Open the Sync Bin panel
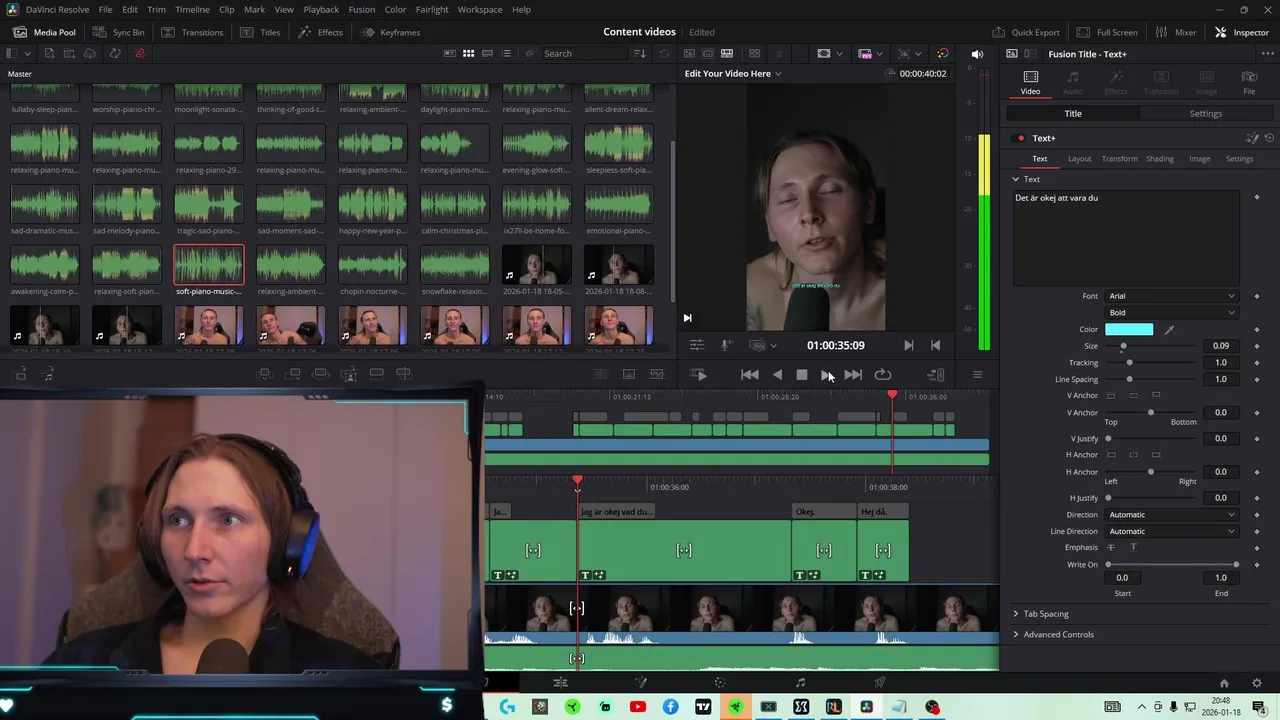This screenshot has width=1280, height=720. pyautogui.click(x=117, y=32)
